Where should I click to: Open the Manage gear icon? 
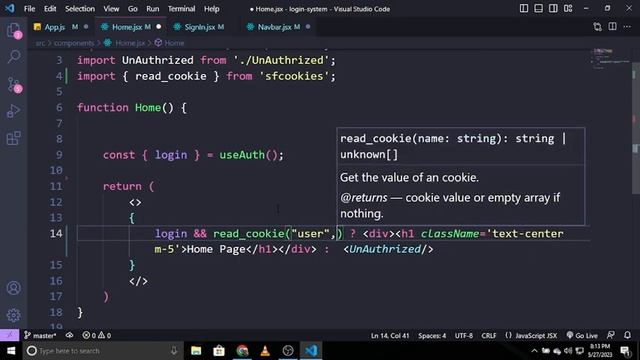click(13, 315)
